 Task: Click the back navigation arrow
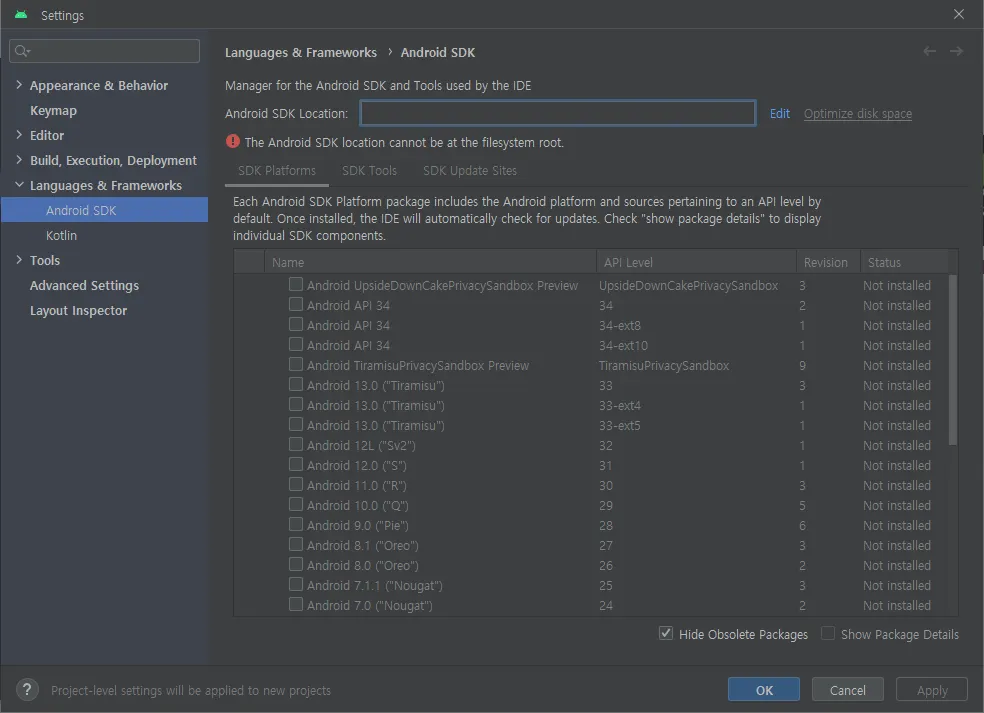pyautogui.click(x=930, y=51)
